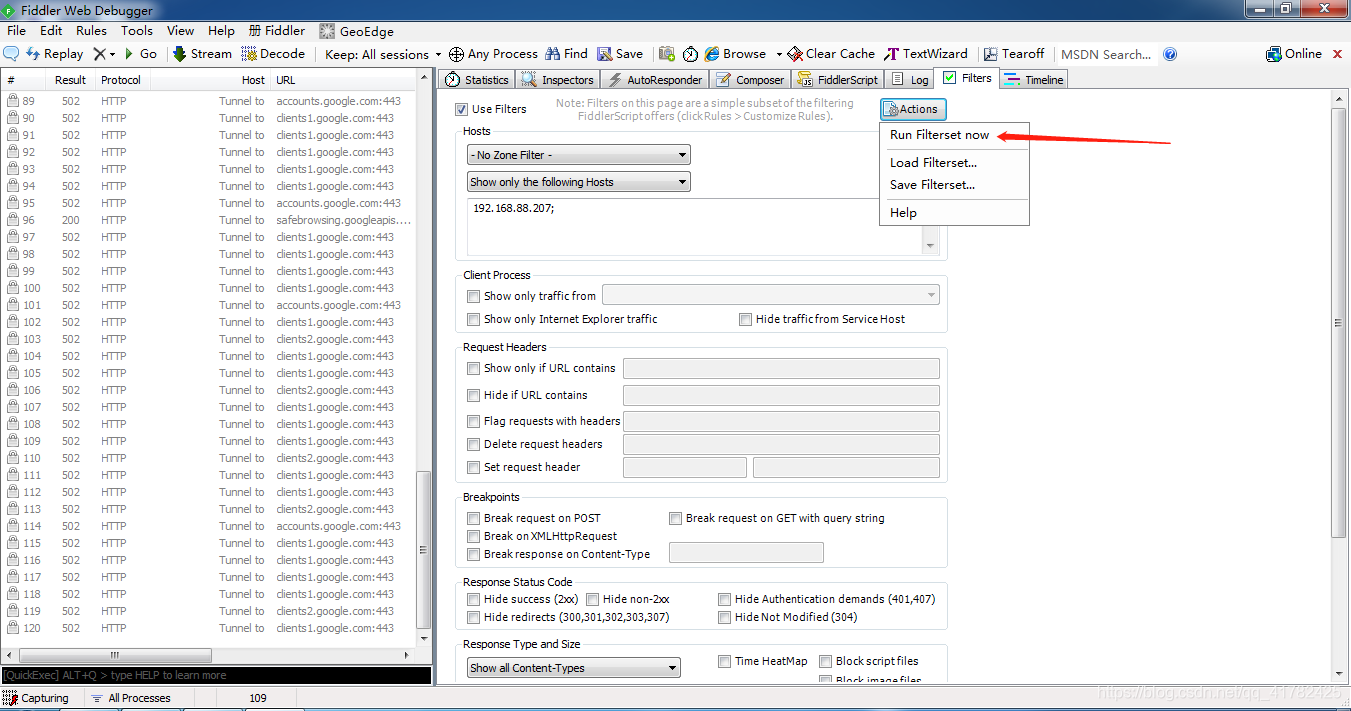
Task: Open the No Zone Filter dropdown
Action: pos(579,155)
